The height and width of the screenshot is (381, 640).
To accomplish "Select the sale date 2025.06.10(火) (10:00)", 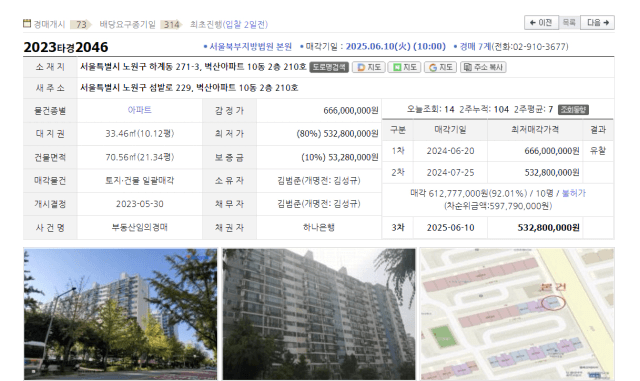I will (396, 47).
